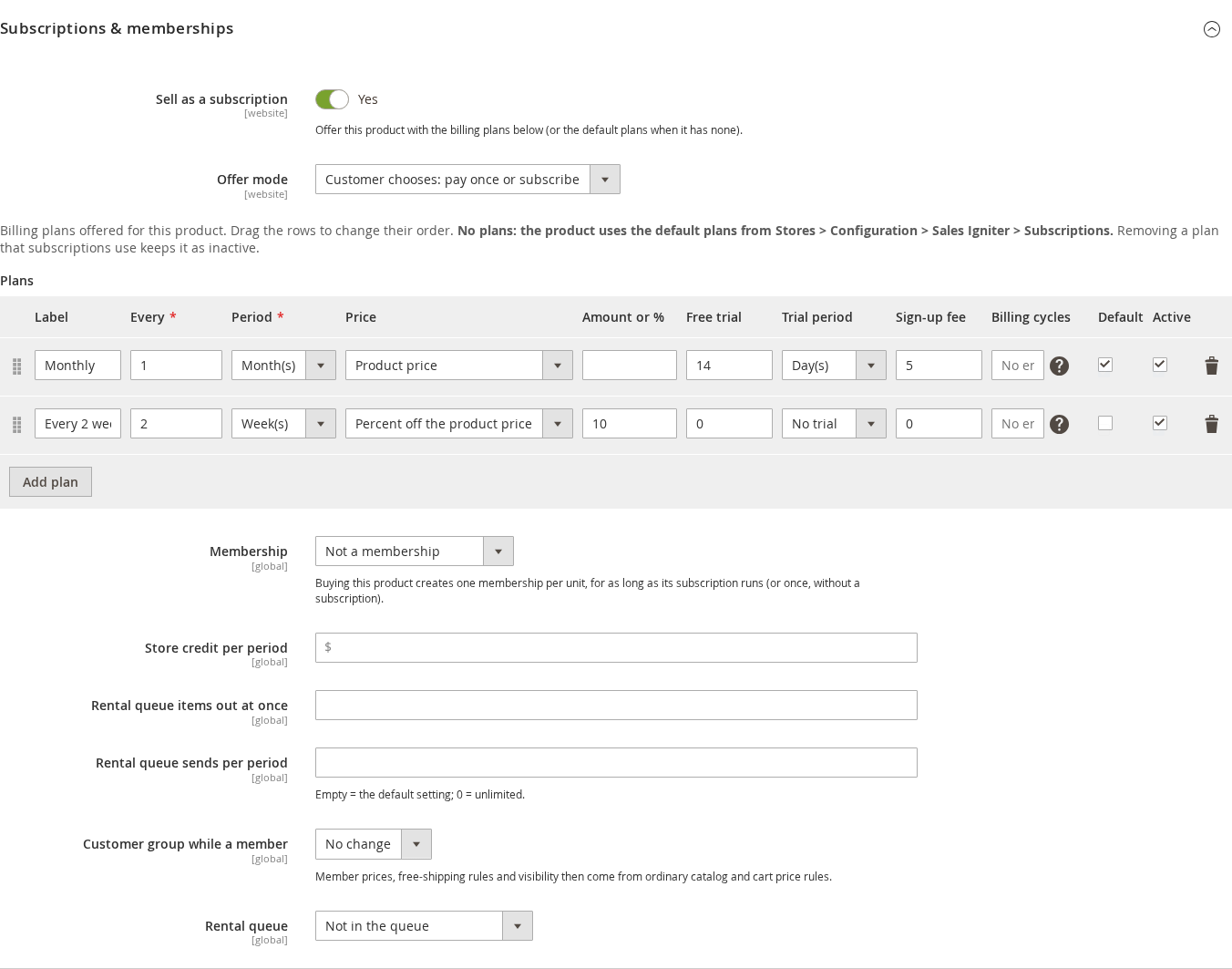Grab the drag handle of the Monthly plan
The width and height of the screenshot is (1232, 969).
[x=16, y=366]
